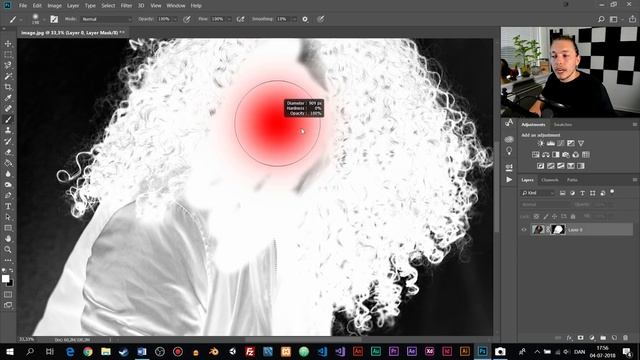The width and height of the screenshot is (640, 360).
Task: Select the Pen tool
Action: click(8, 195)
